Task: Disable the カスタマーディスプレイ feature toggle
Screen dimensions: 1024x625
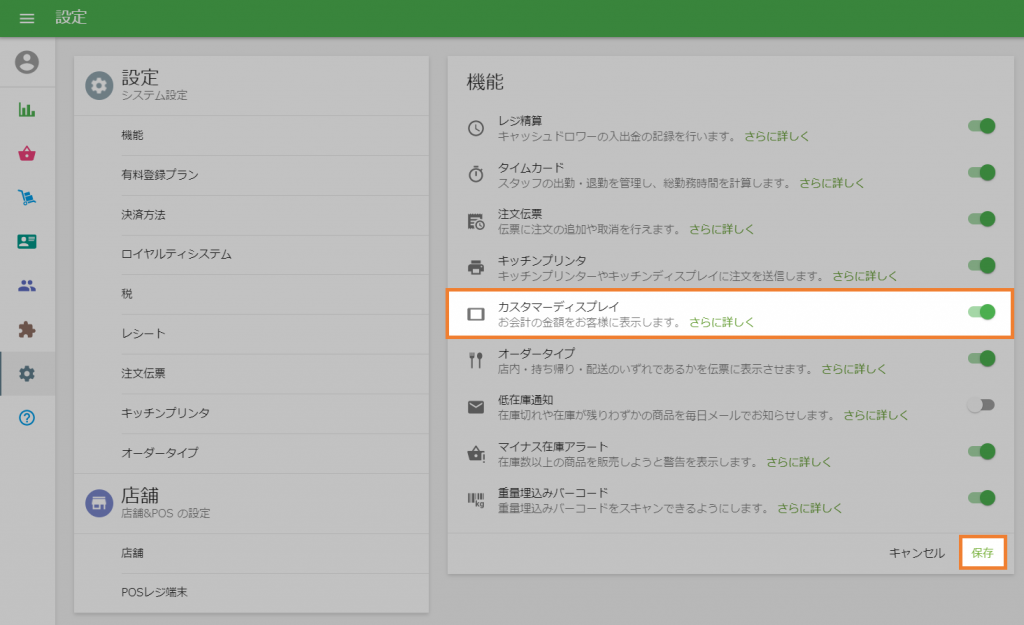Action: pyautogui.click(x=980, y=314)
